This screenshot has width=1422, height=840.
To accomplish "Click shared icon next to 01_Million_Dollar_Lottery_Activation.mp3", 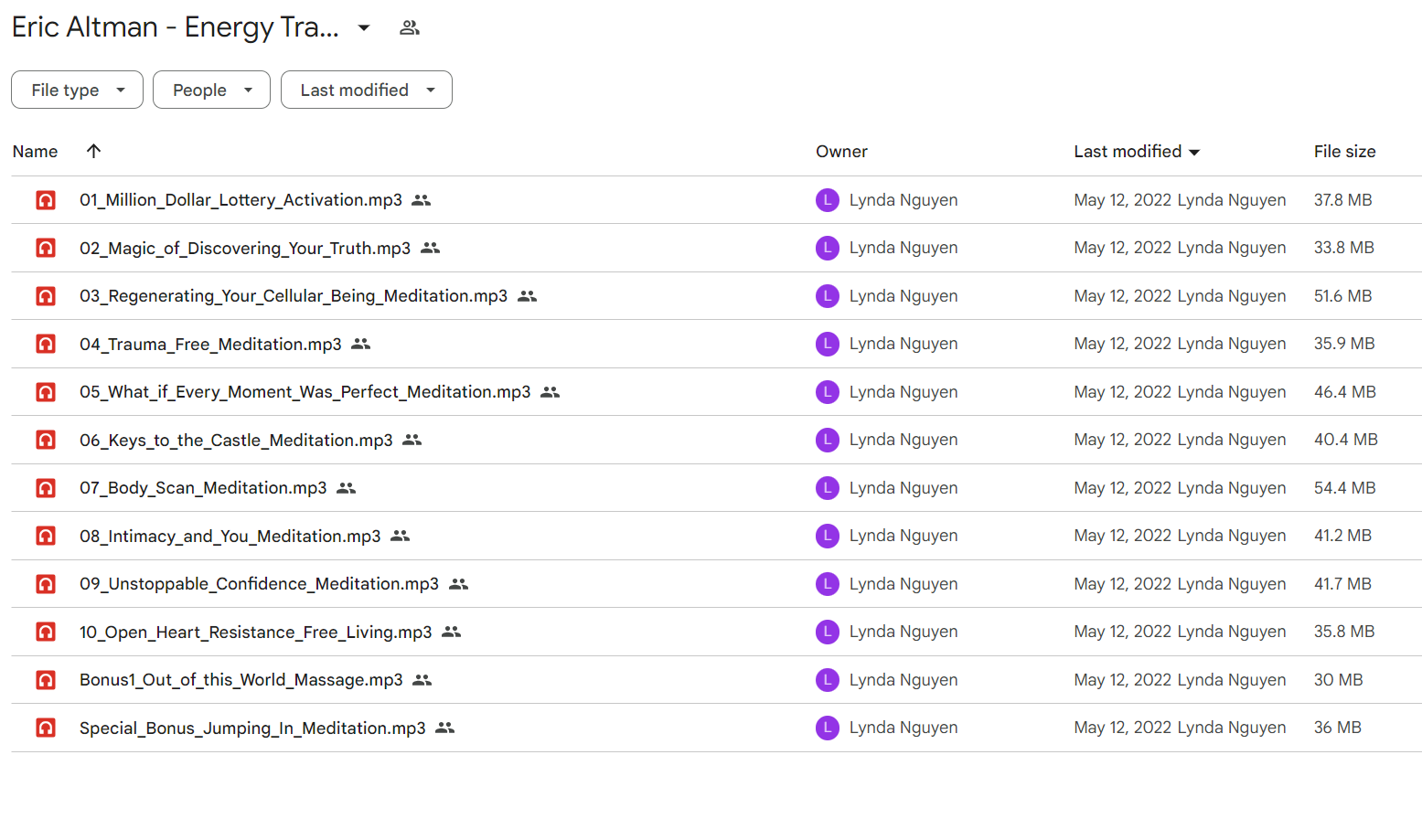I will point(421,200).
